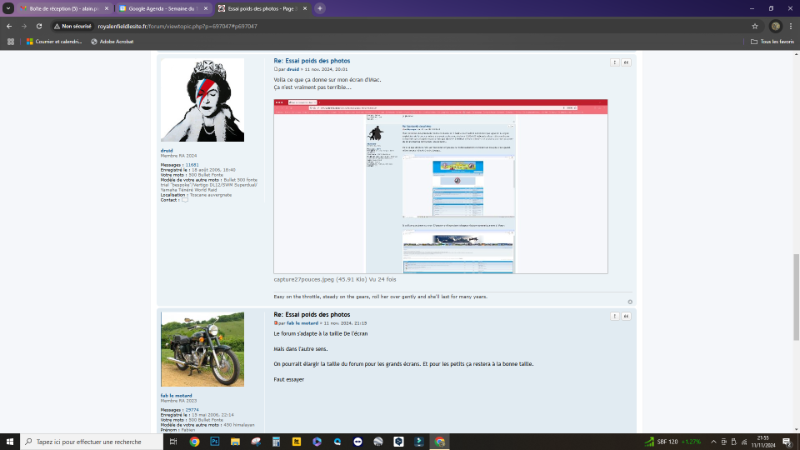Open Photoshop from the taskbar

[x=215, y=441]
